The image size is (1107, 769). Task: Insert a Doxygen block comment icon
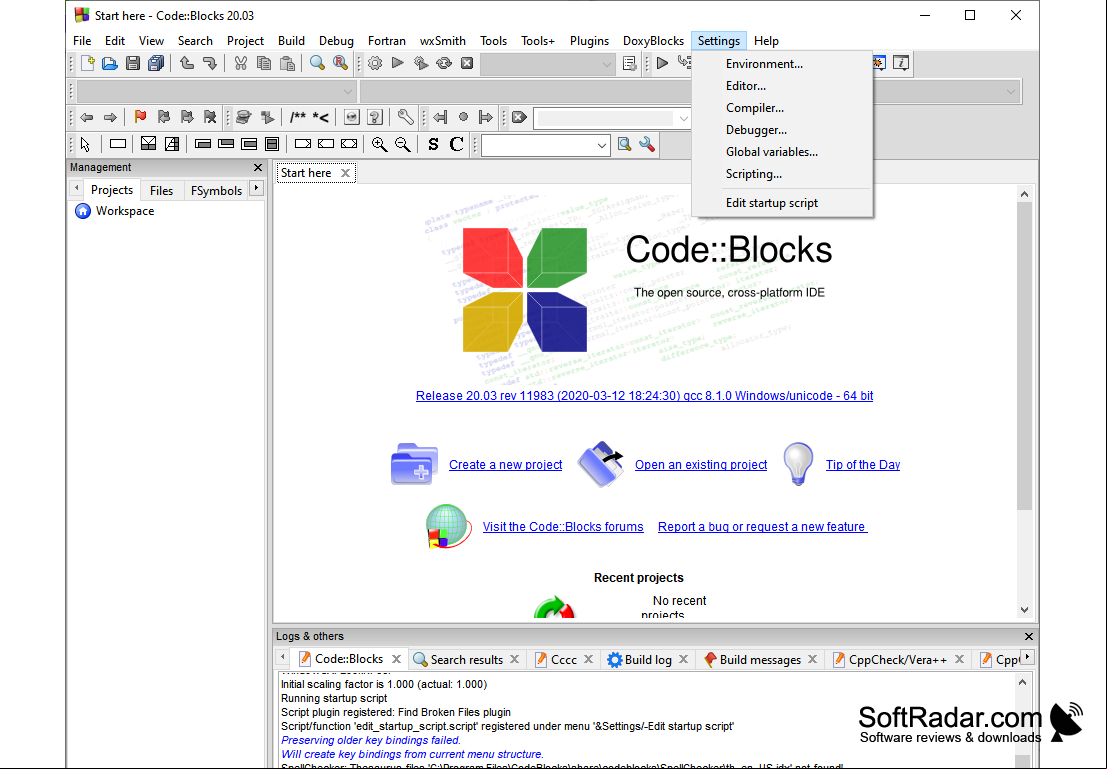tap(298, 117)
